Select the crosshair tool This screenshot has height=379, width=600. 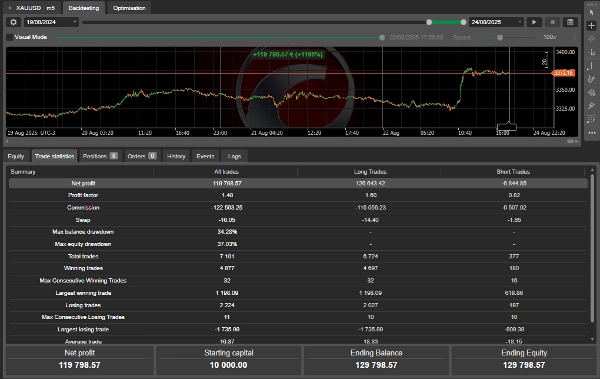[592, 26]
